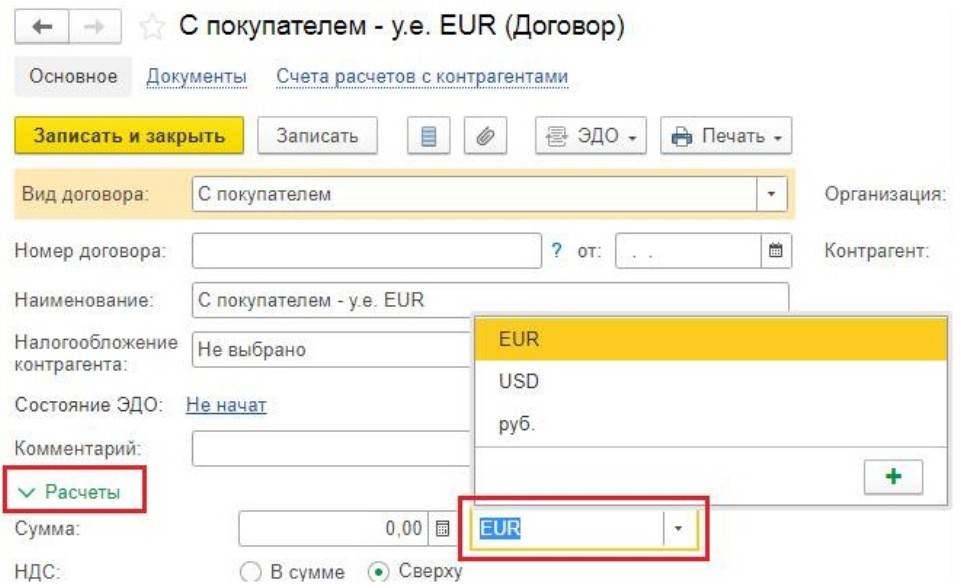The height and width of the screenshot is (588, 961).
Task: Click green plus to add currency
Action: click(893, 478)
